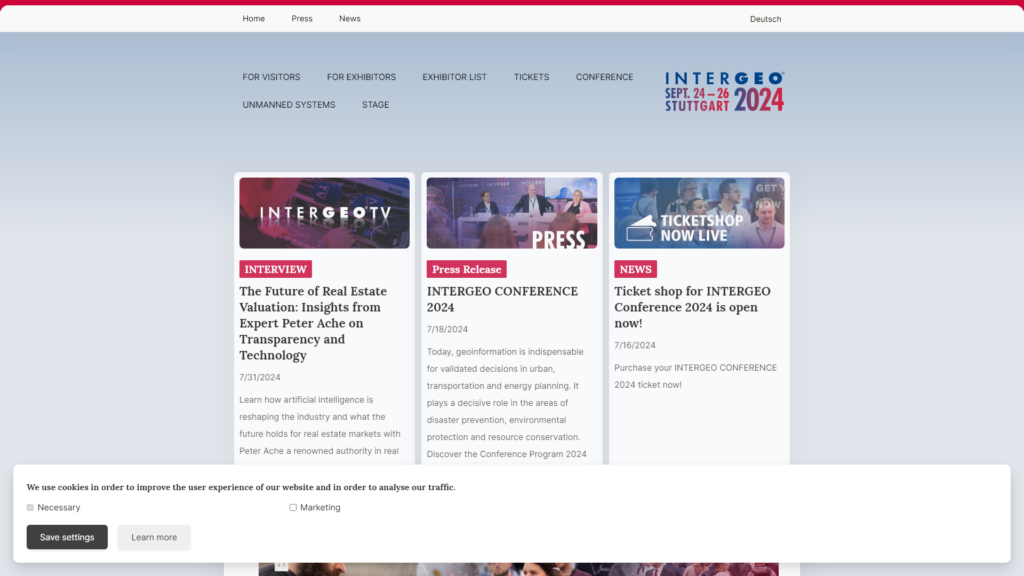This screenshot has width=1024, height=576.
Task: Open the Ticketshop Now Live thumbnail
Action: [x=699, y=213]
